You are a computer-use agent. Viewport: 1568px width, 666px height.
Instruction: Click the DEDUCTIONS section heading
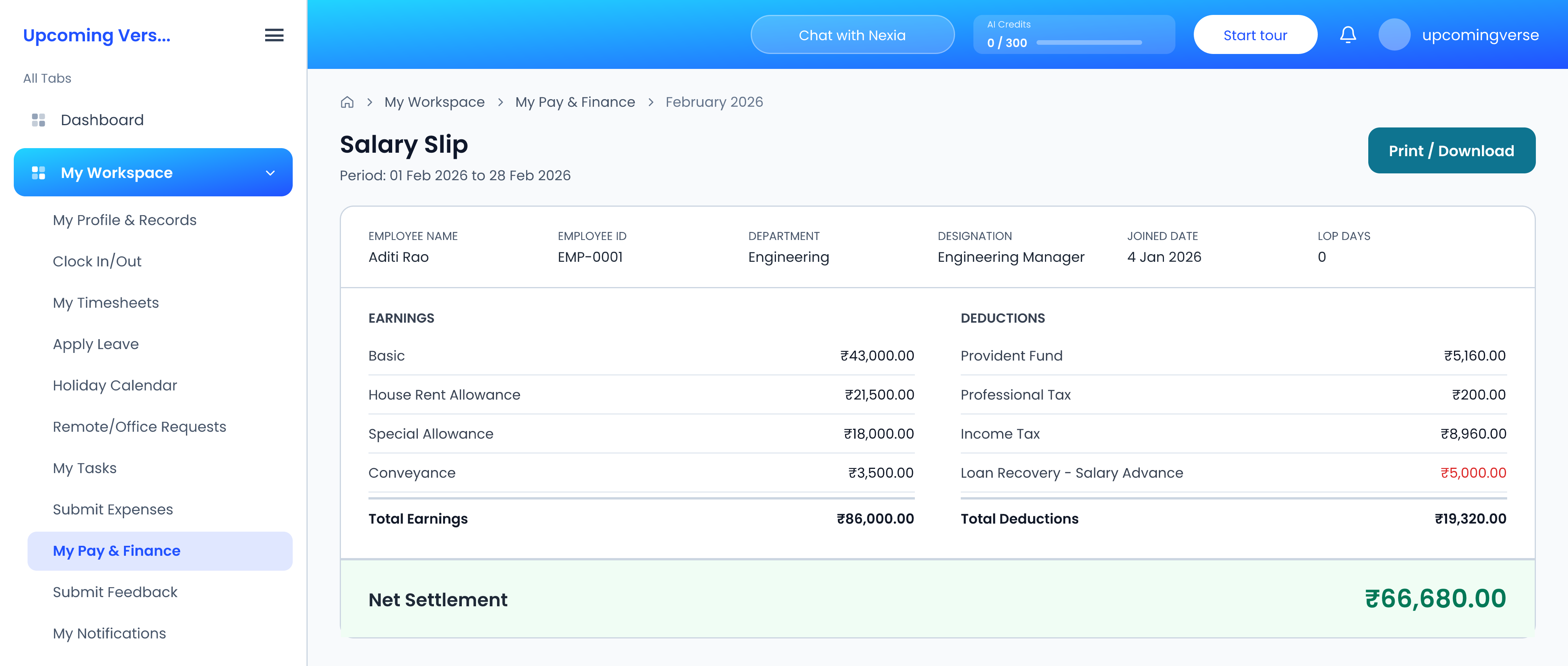(1002, 318)
